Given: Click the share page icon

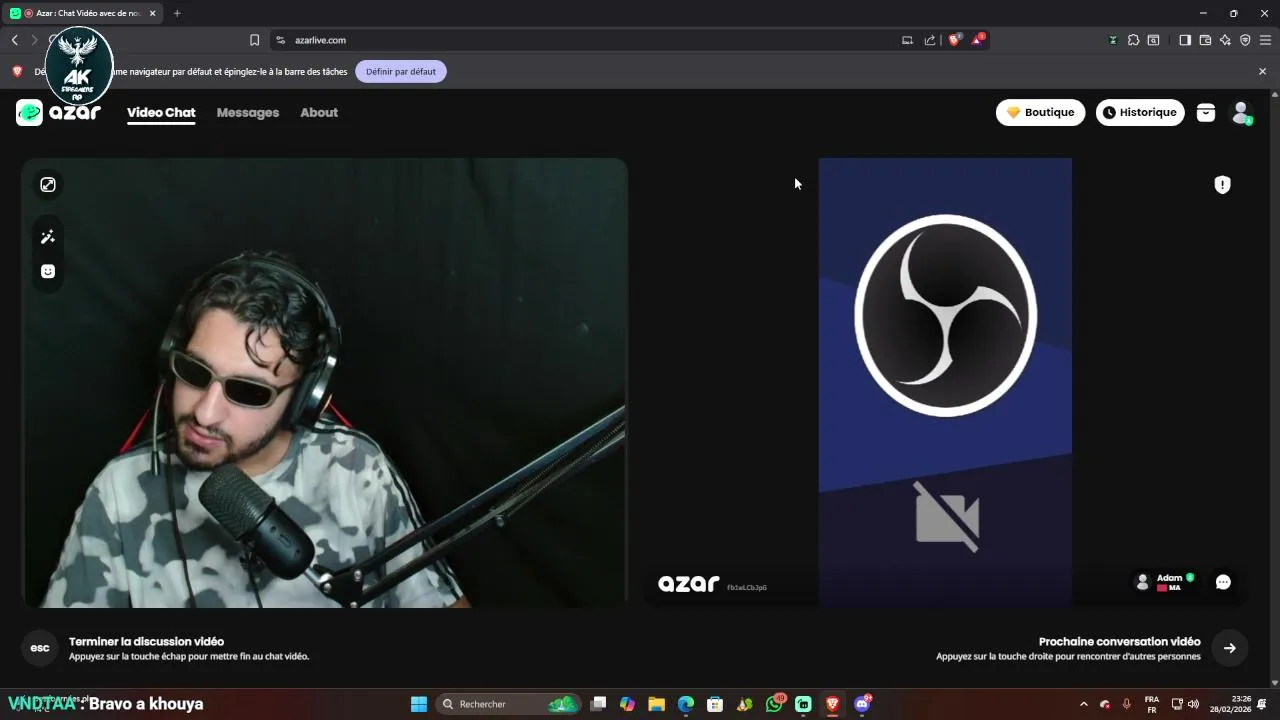Looking at the screenshot, I should click(930, 40).
